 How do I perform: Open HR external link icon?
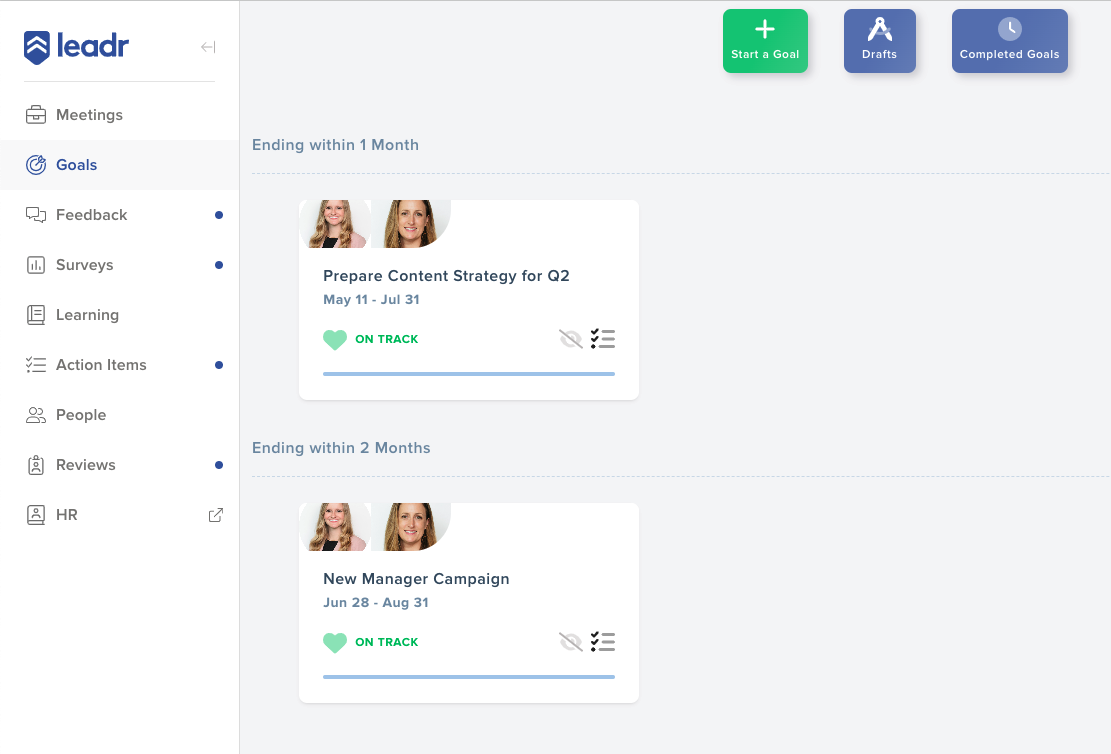click(215, 515)
